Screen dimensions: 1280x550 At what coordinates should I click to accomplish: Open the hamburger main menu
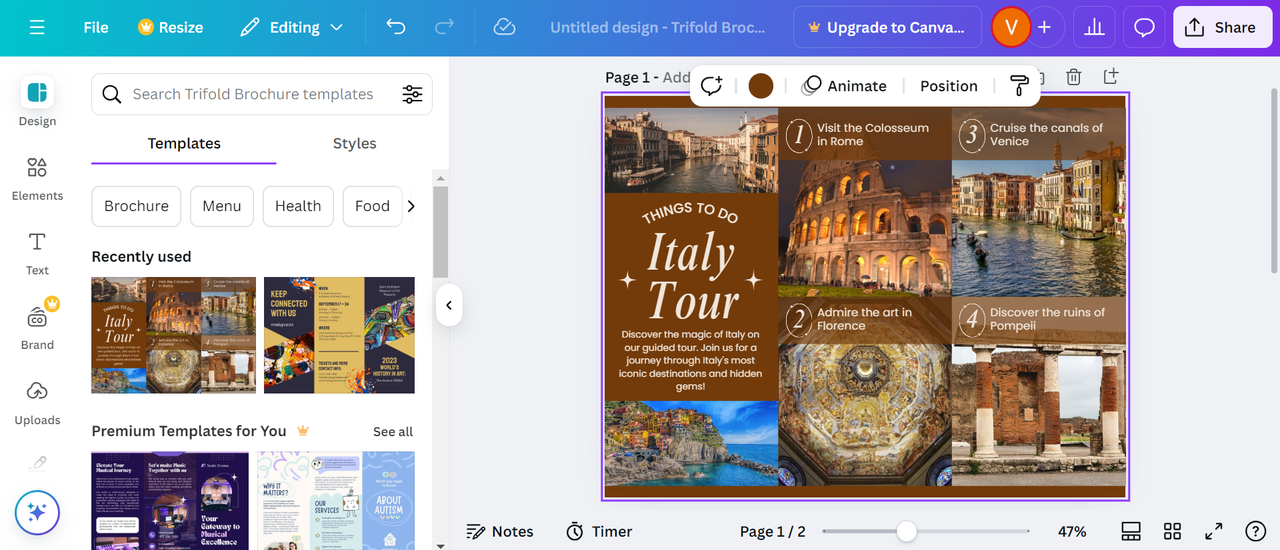pos(37,27)
